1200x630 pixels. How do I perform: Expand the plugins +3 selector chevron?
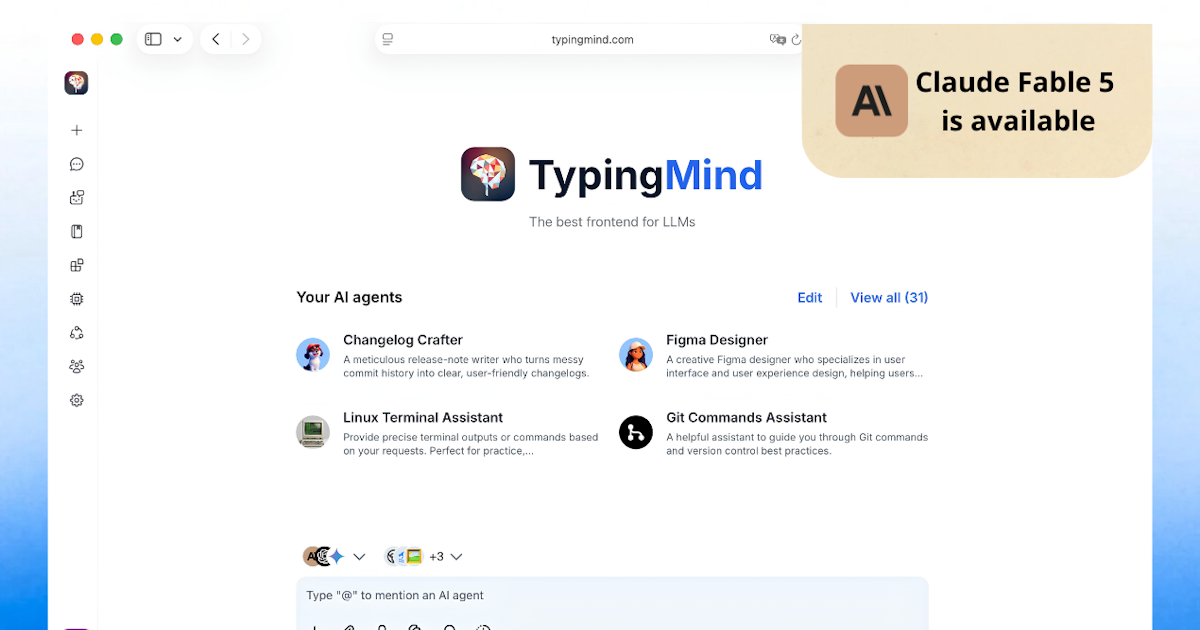(x=456, y=557)
